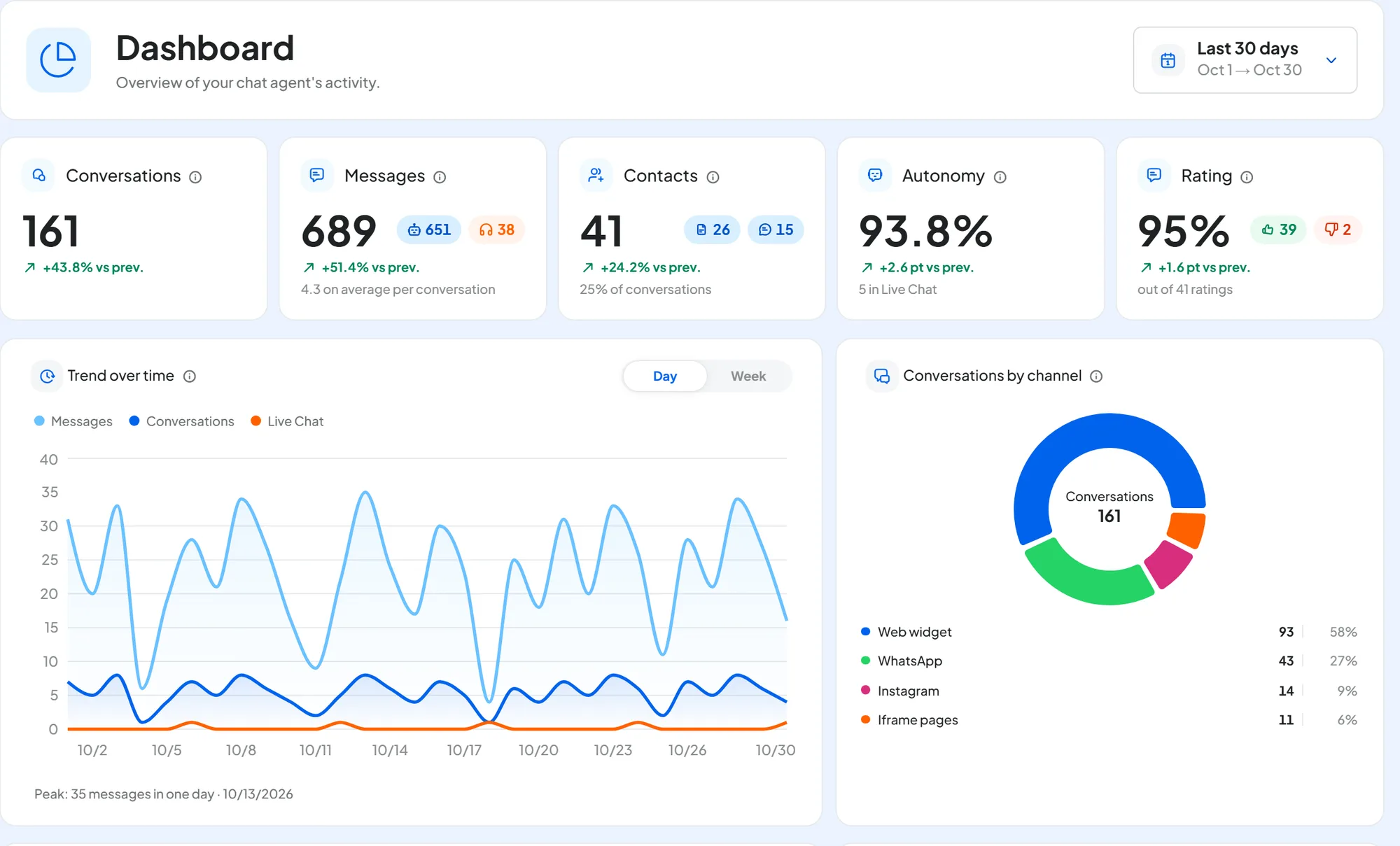The width and height of the screenshot is (1400, 846).
Task: Click the Autonomy card bot-chat icon
Action: point(875,175)
